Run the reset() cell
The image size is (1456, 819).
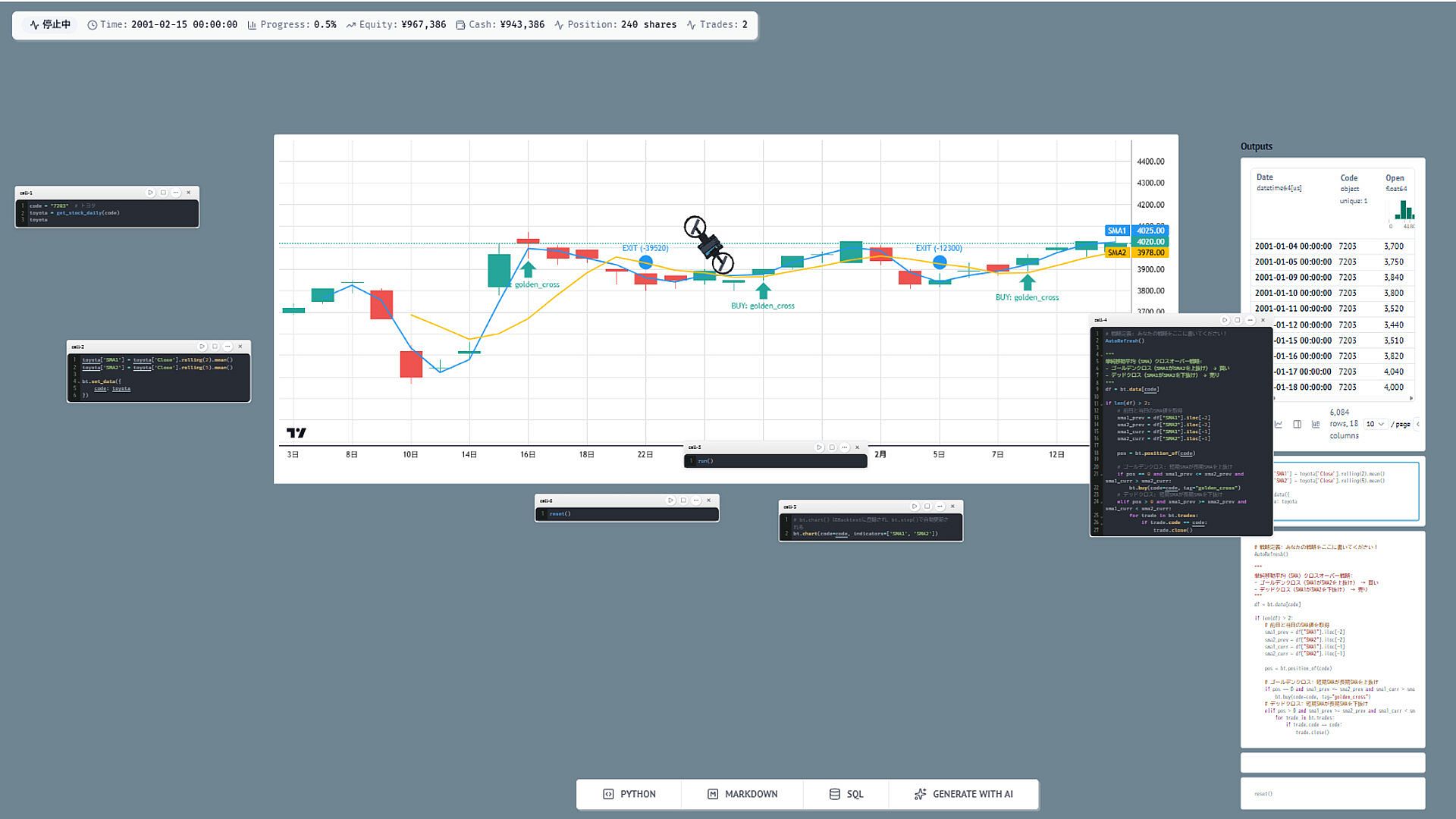pyautogui.click(x=670, y=500)
